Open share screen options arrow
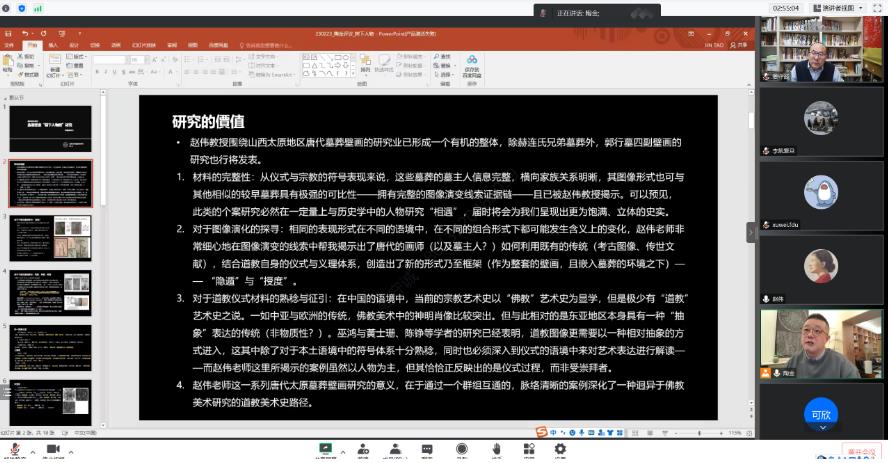The width and height of the screenshot is (891, 463). pos(343,452)
